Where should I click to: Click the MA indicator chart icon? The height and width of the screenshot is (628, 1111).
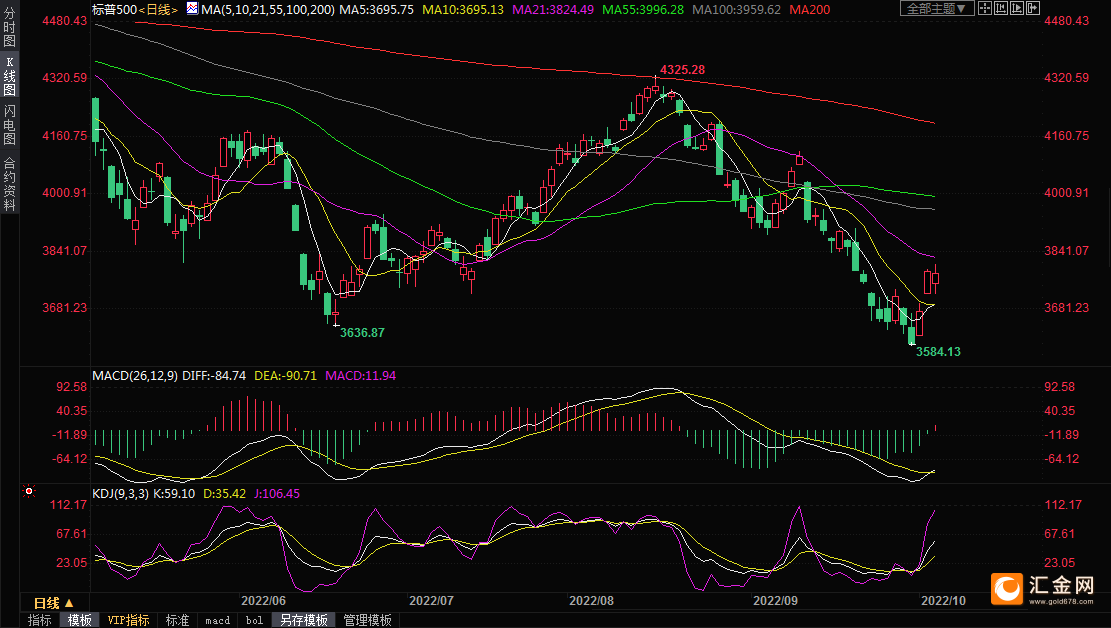click(x=193, y=9)
